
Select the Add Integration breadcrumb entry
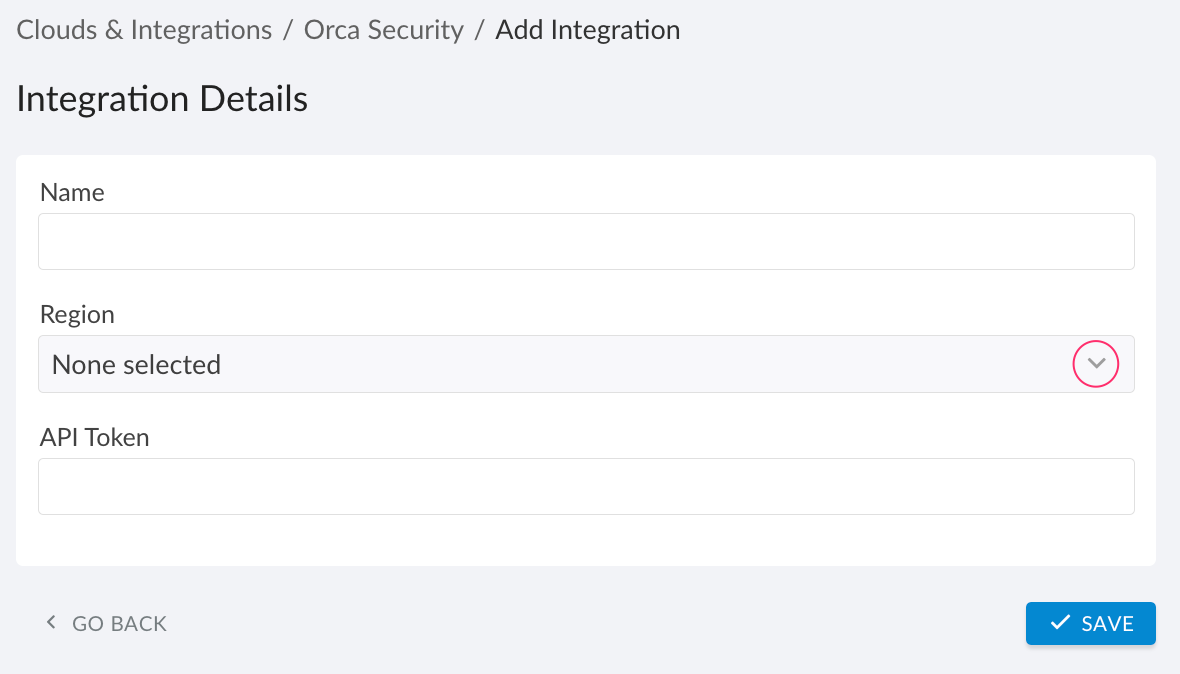click(587, 30)
